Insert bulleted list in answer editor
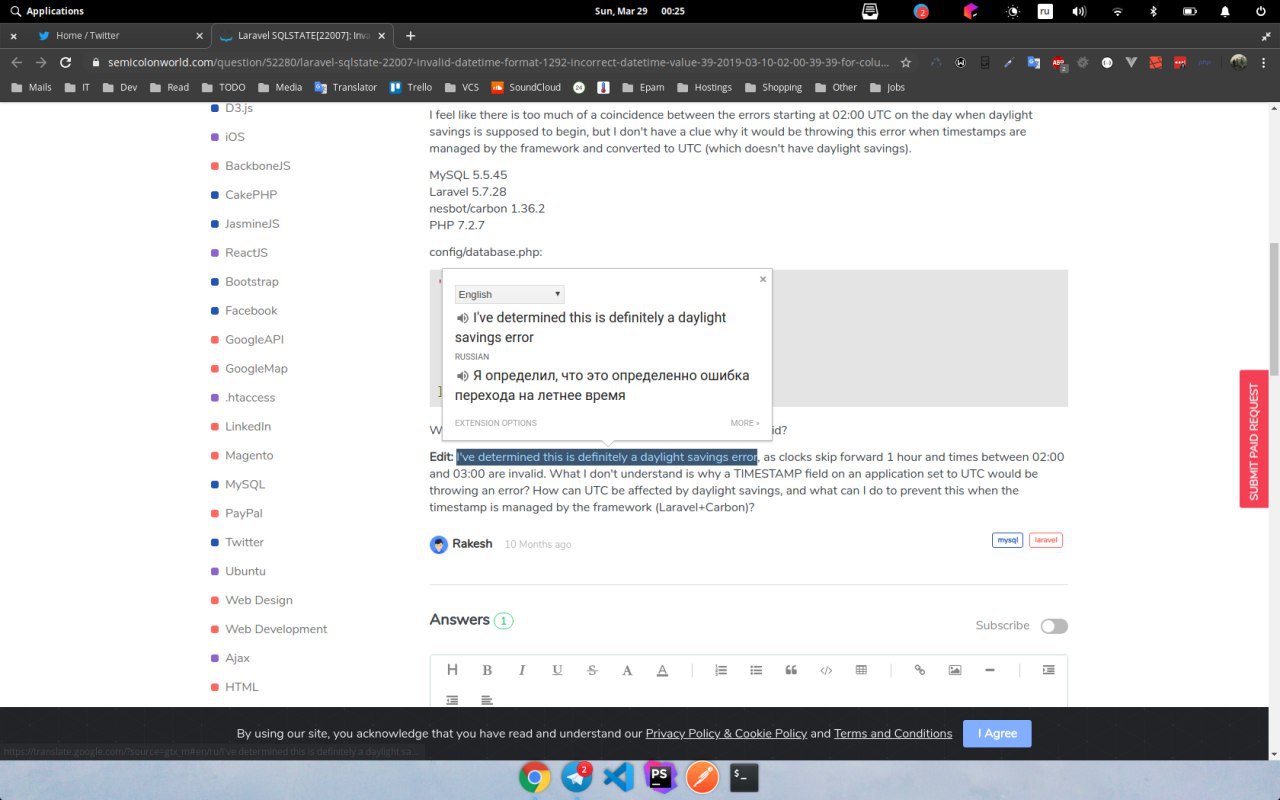This screenshot has height=800, width=1280. pos(756,670)
